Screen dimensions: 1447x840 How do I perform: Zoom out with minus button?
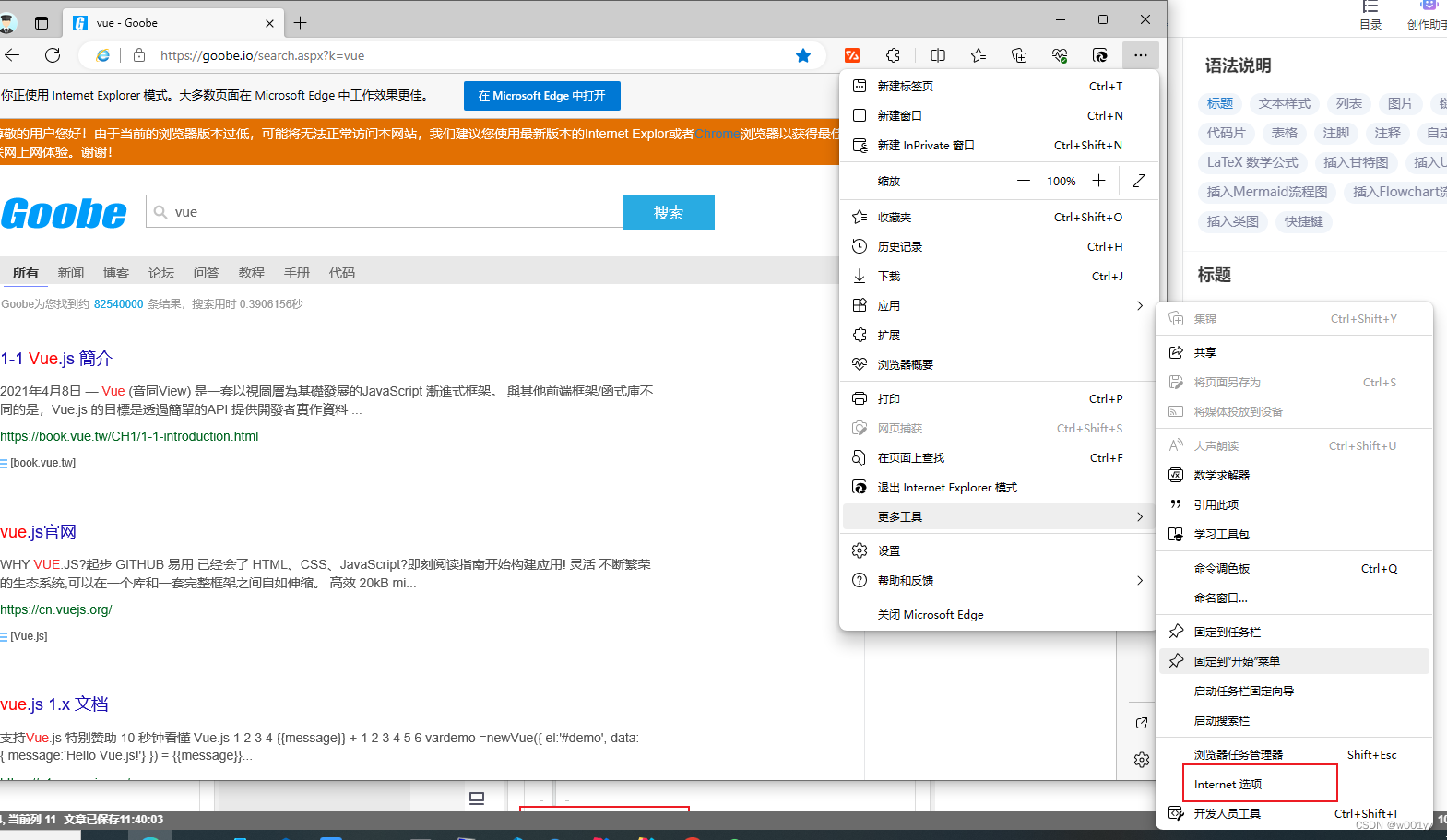tap(1024, 181)
